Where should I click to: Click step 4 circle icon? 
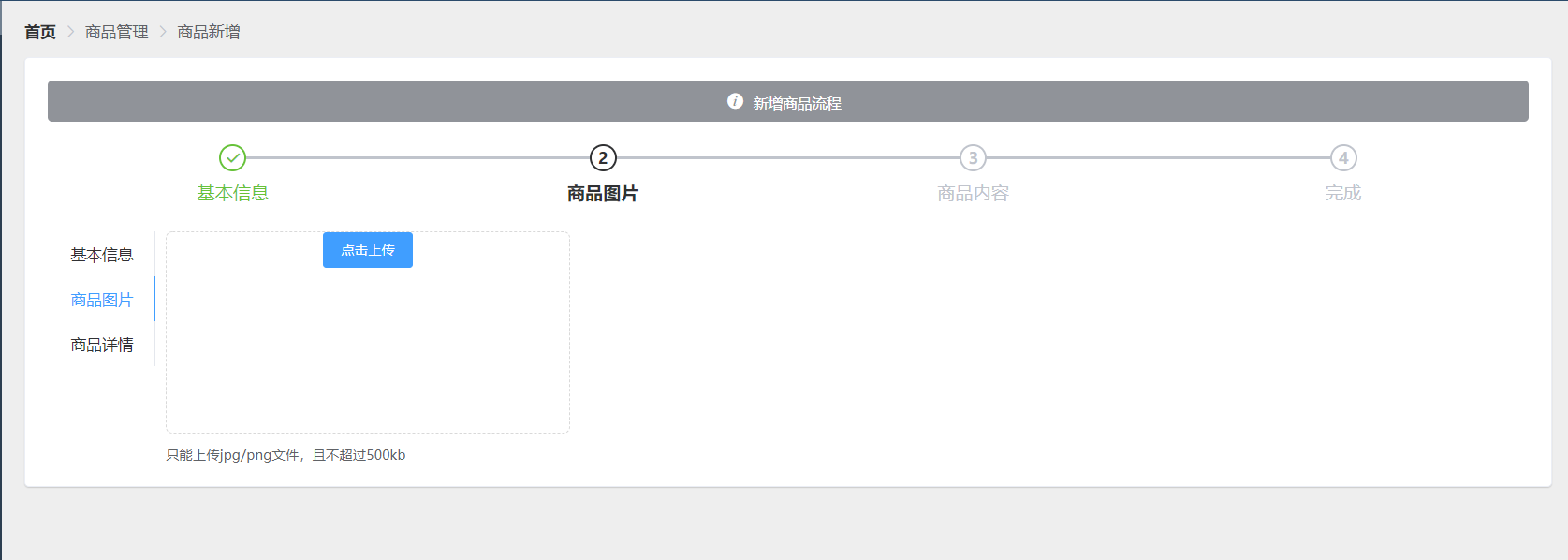point(1343,157)
